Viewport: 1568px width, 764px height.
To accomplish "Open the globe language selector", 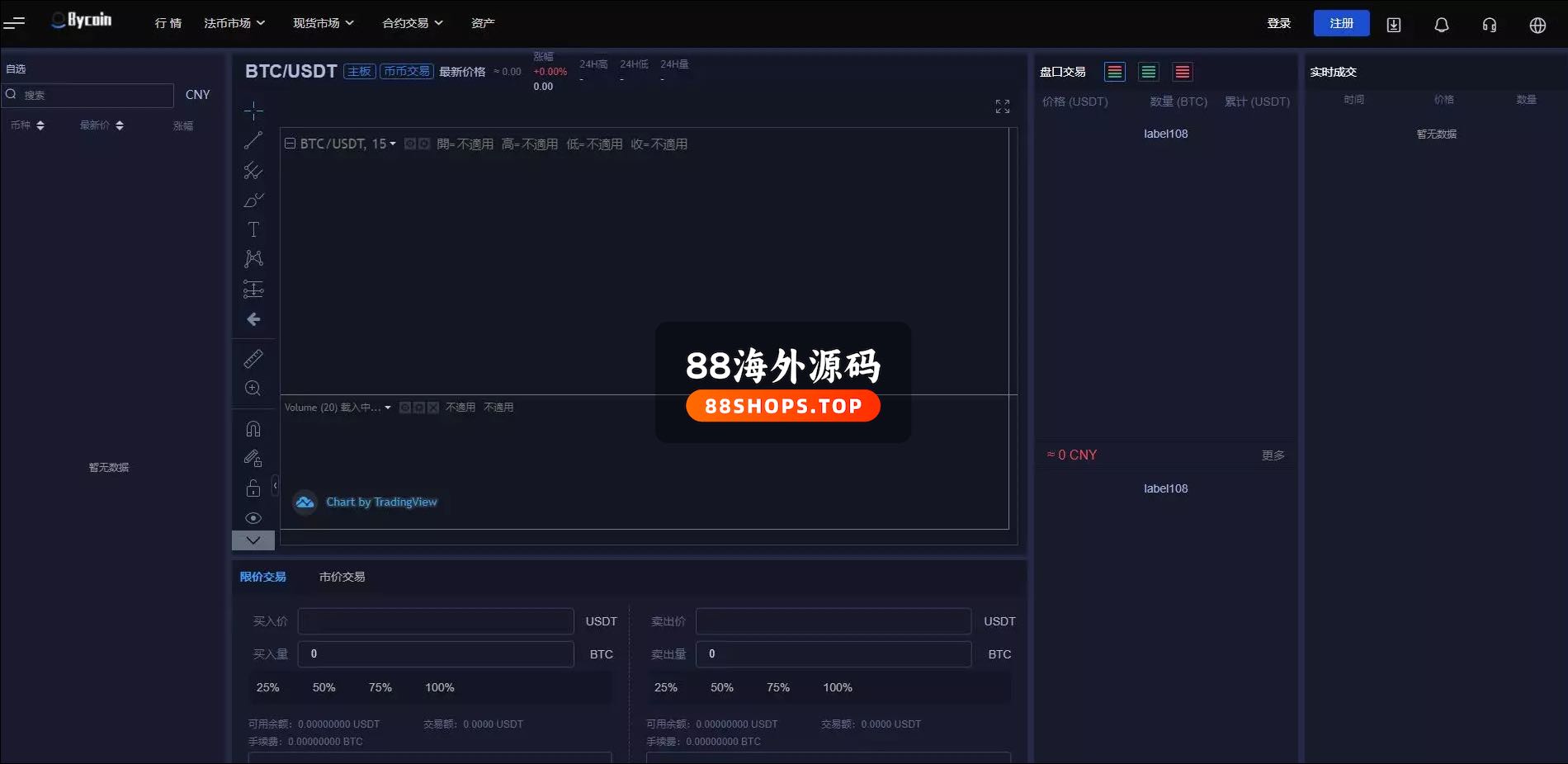I will tap(1537, 25).
